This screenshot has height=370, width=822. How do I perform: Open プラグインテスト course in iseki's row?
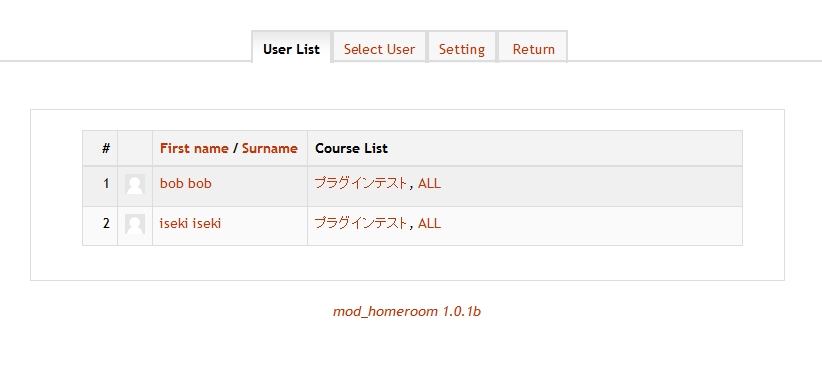click(x=360, y=223)
